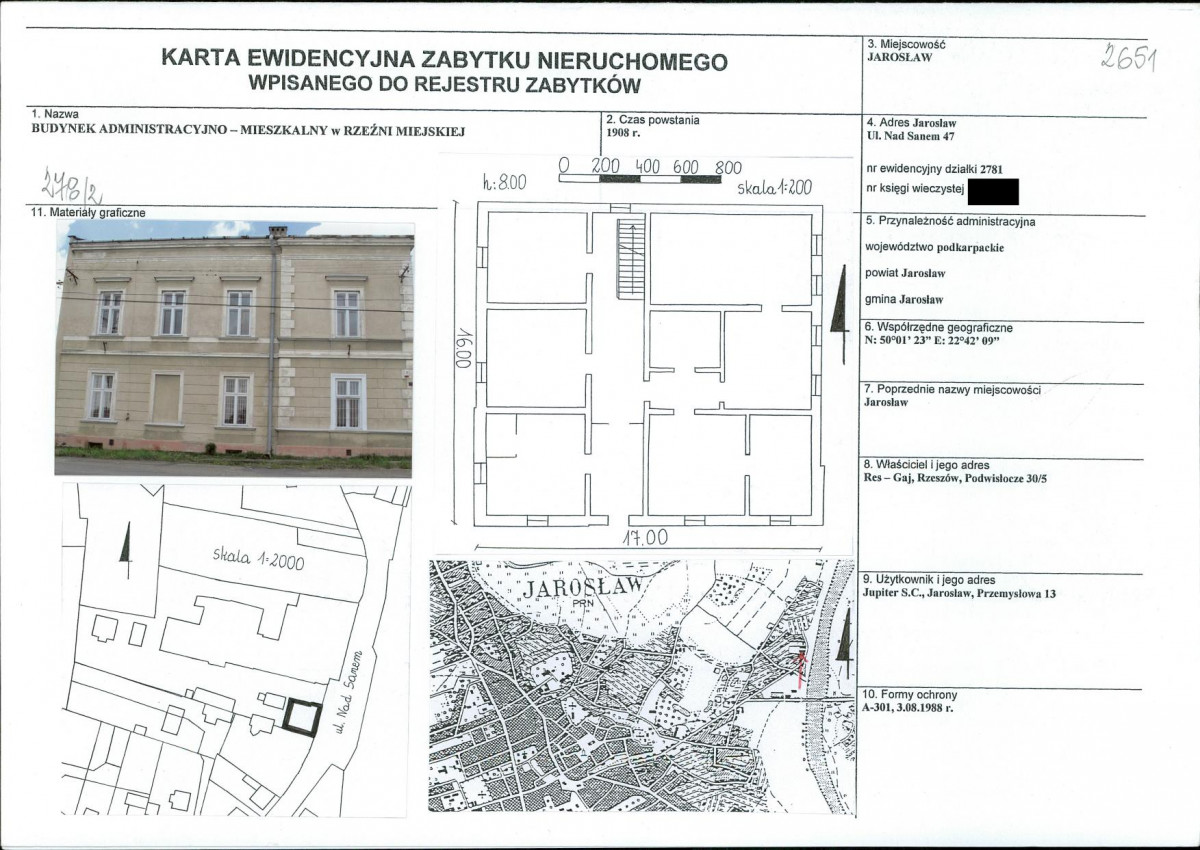Click the '1. Nazwa' field label
This screenshot has height=850, width=1200.
click(55, 115)
